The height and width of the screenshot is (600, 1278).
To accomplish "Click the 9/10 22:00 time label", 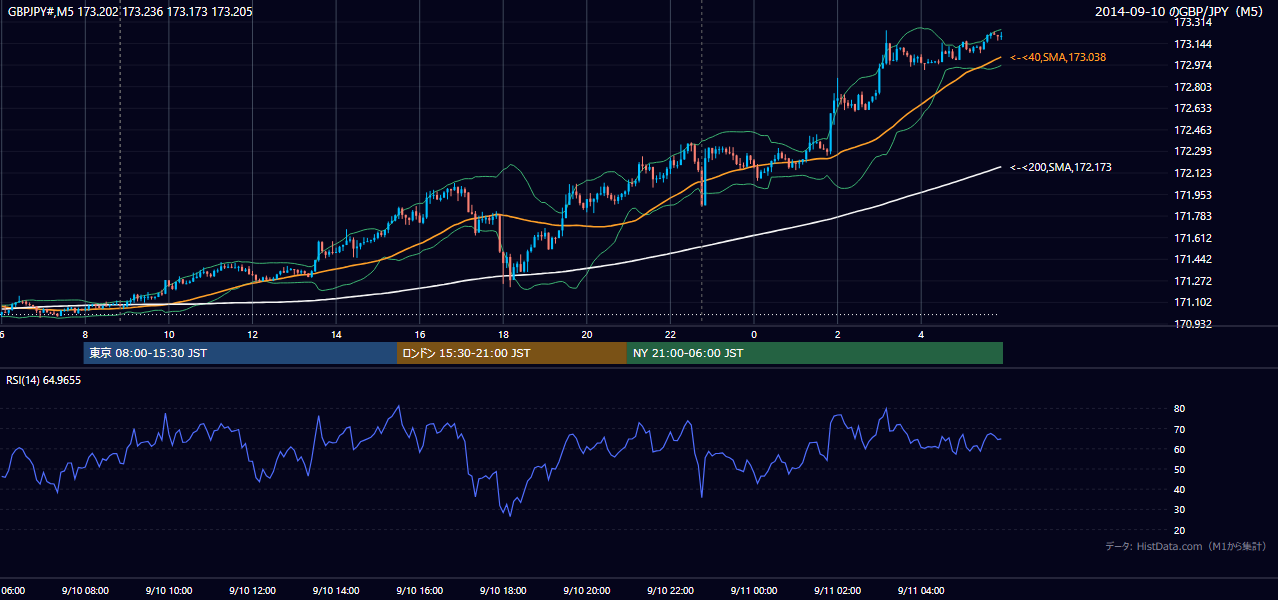I will [x=670, y=591].
